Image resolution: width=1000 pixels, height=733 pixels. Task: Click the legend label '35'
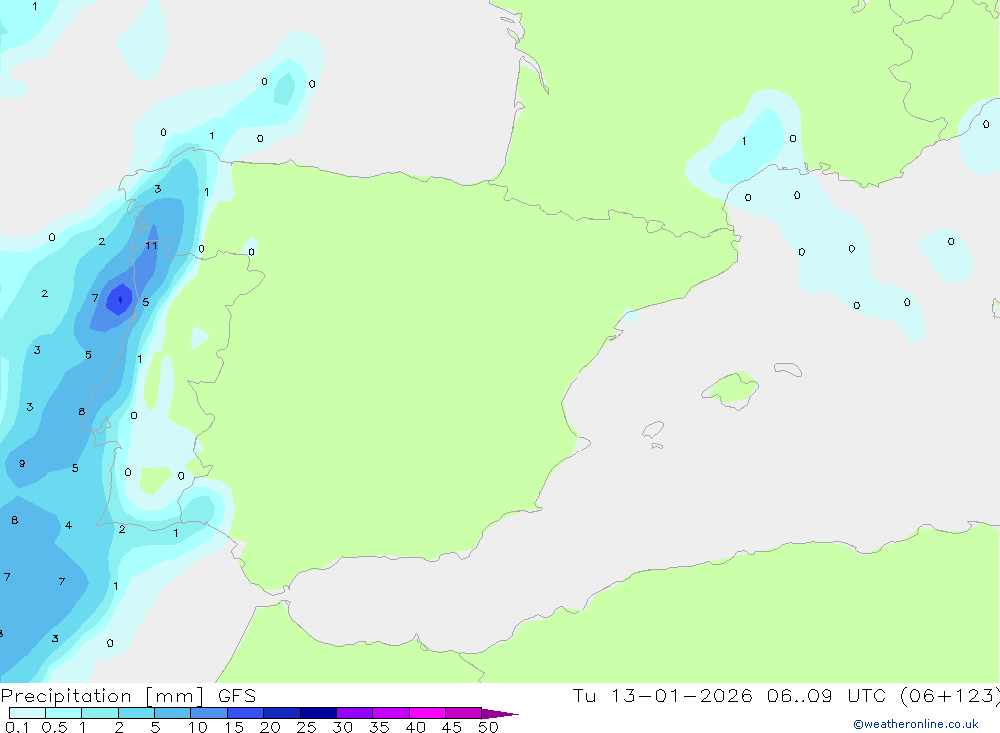tap(379, 727)
